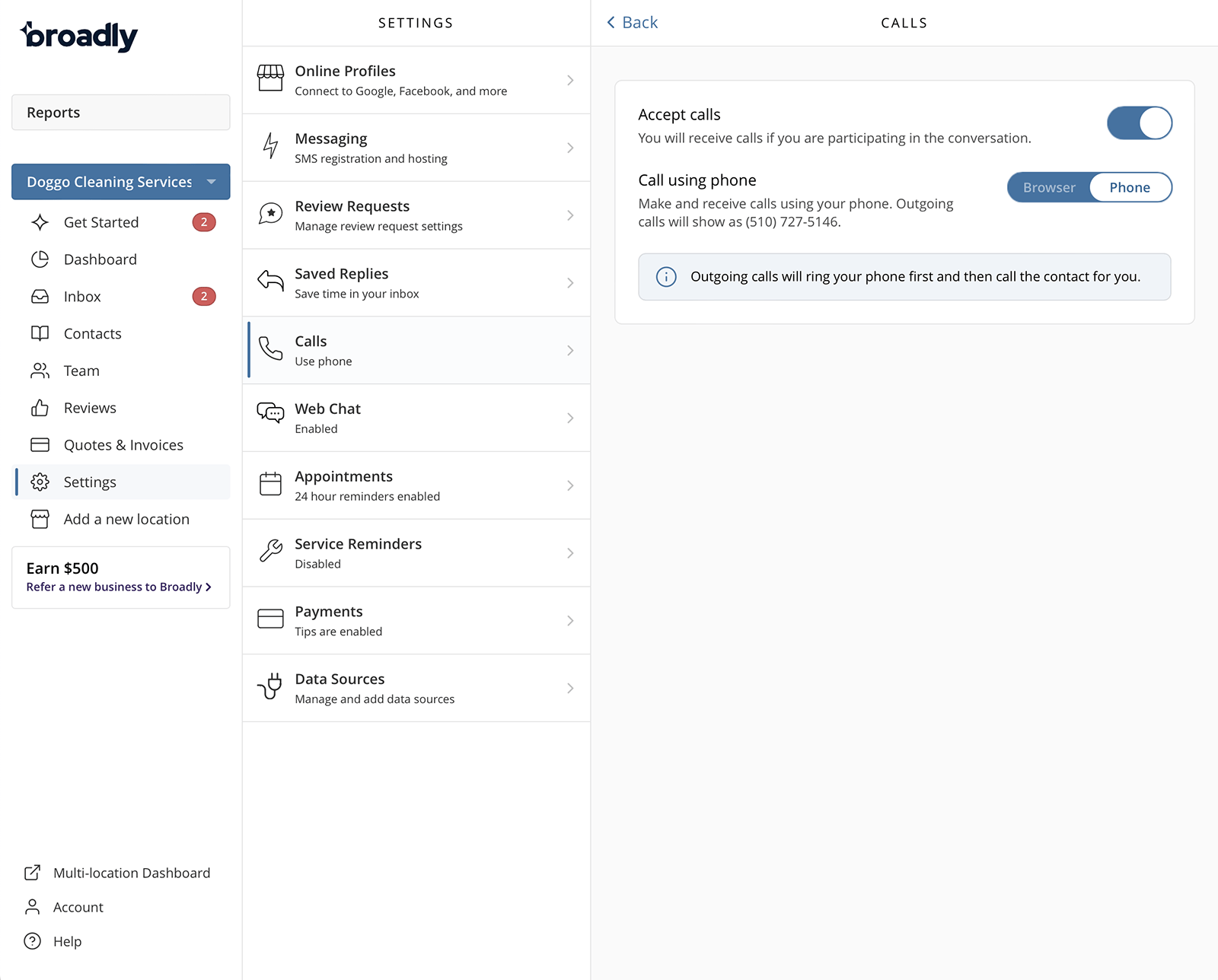Click the Earn $500 referral card
Screen dimensions: 1218x980
[121, 577]
